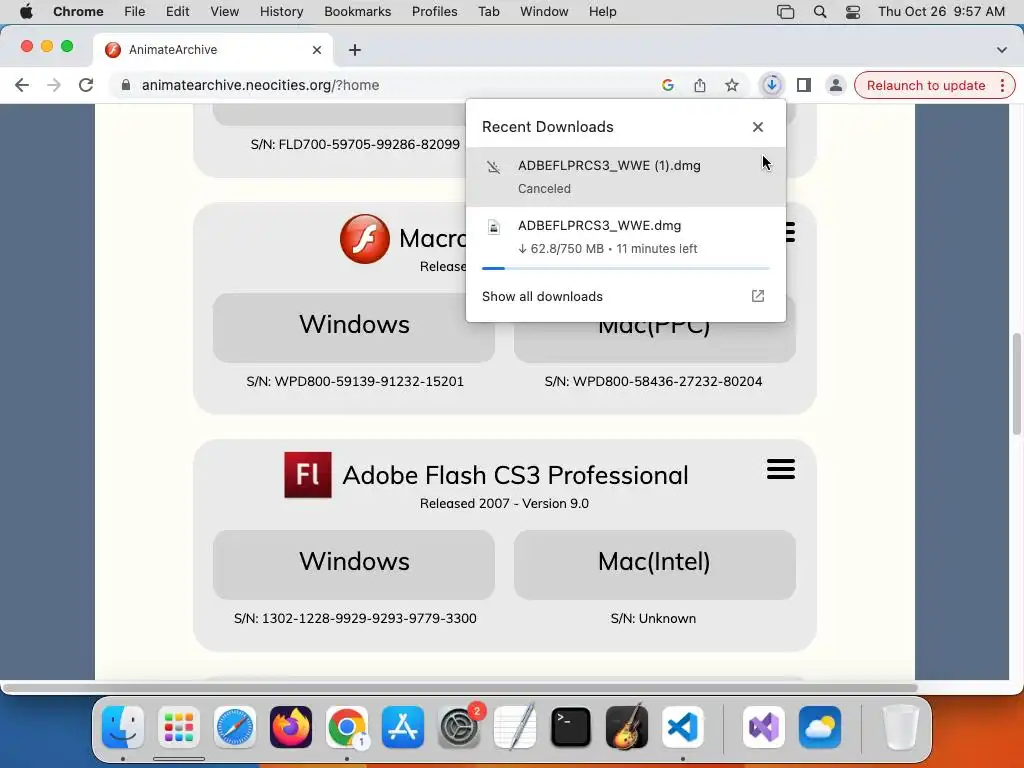
Task: Launch Firefox from the dock
Action: tap(291, 727)
